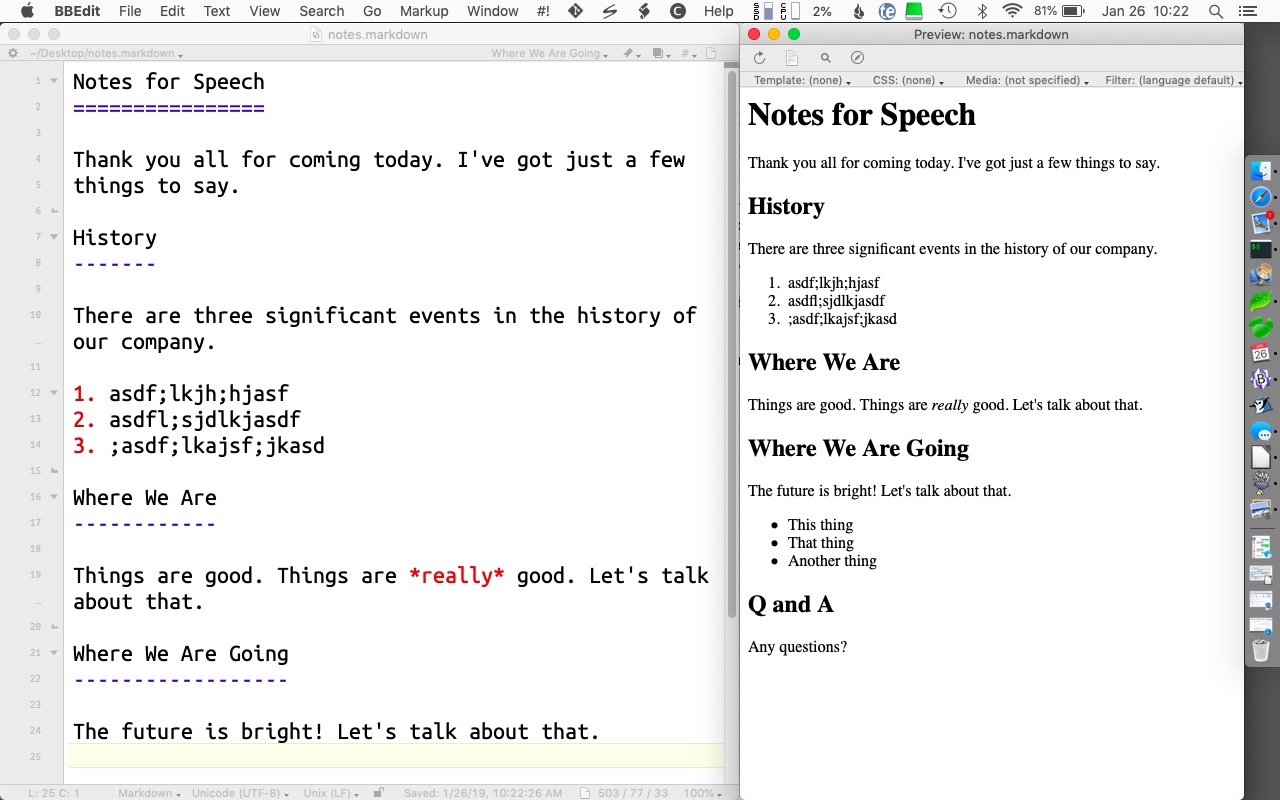Open the counterparts popup icon in BBEdit navigation bar
Image resolution: width=1280 pixels, height=800 pixels.
tap(659, 53)
